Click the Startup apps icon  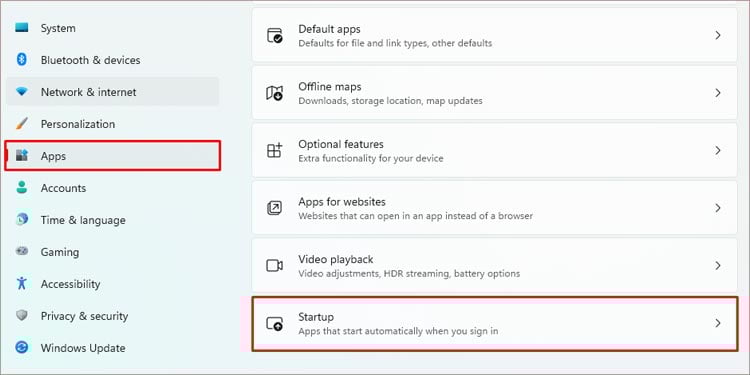[275, 324]
